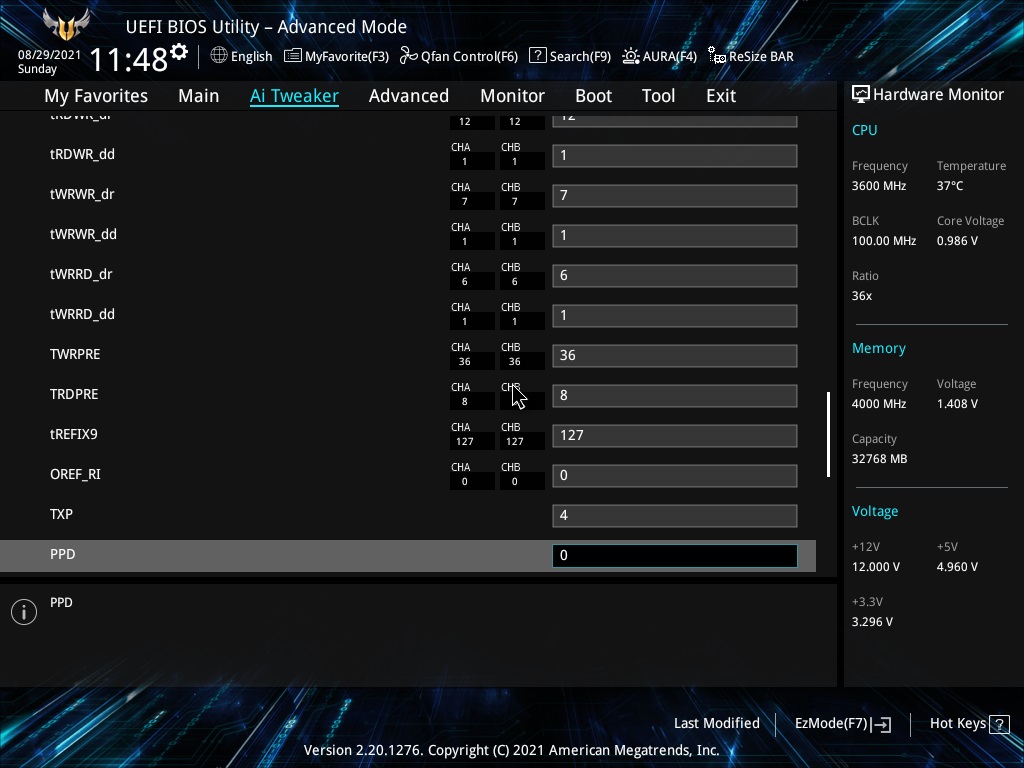Go to the Monitor tab
1024x768 pixels.
[x=513, y=96]
